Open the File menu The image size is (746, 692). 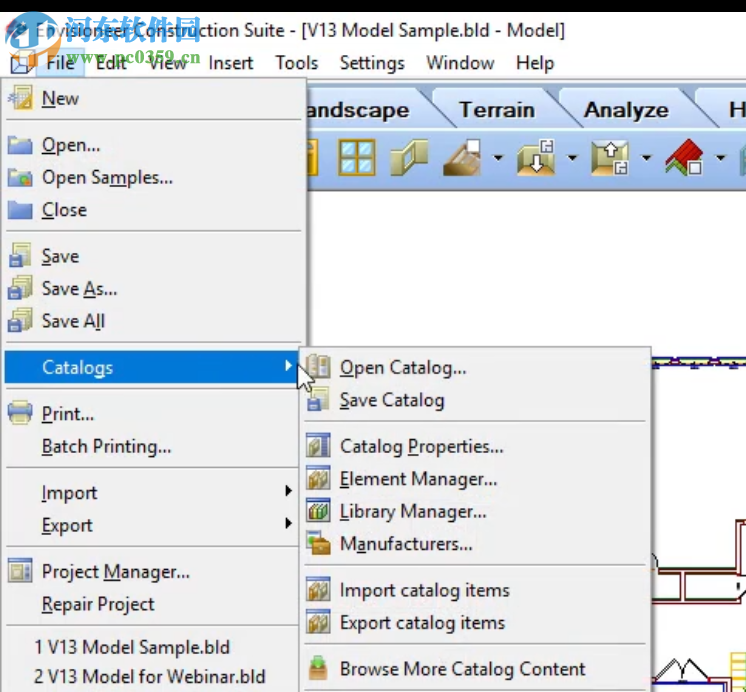60,62
